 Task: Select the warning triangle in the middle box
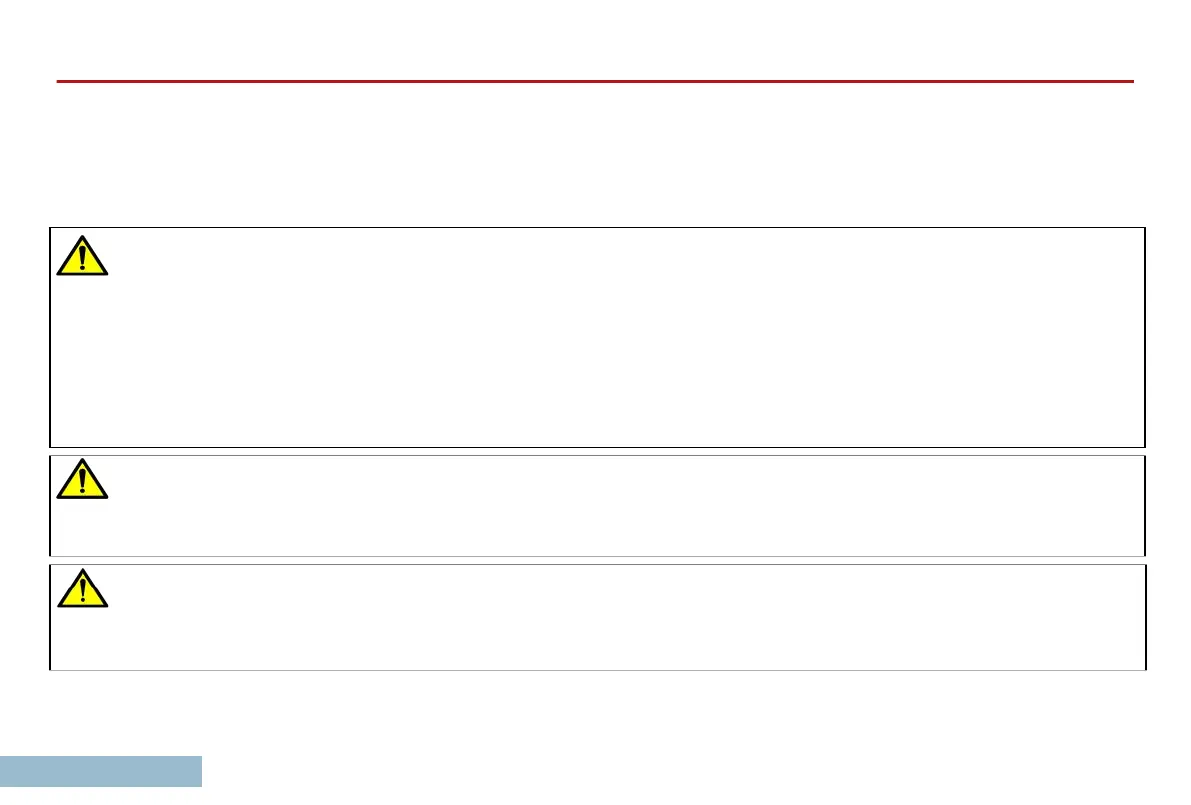[82, 479]
